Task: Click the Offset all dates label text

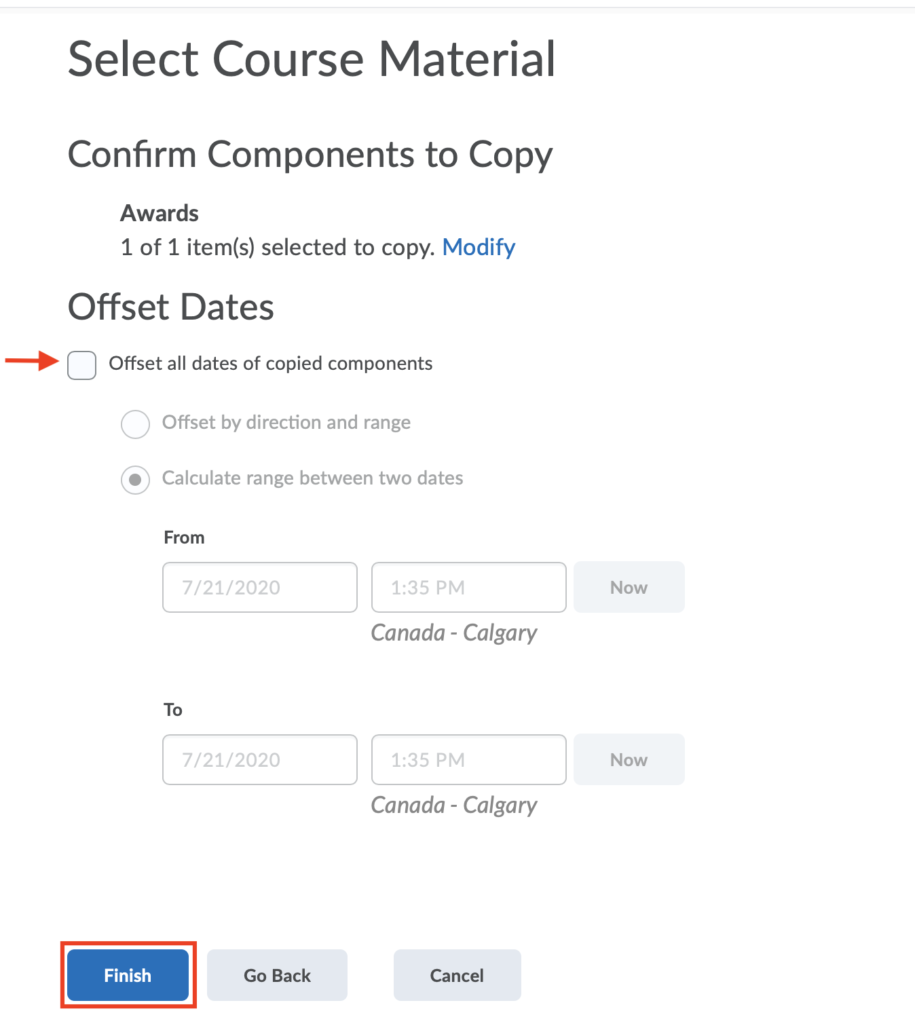Action: point(270,363)
